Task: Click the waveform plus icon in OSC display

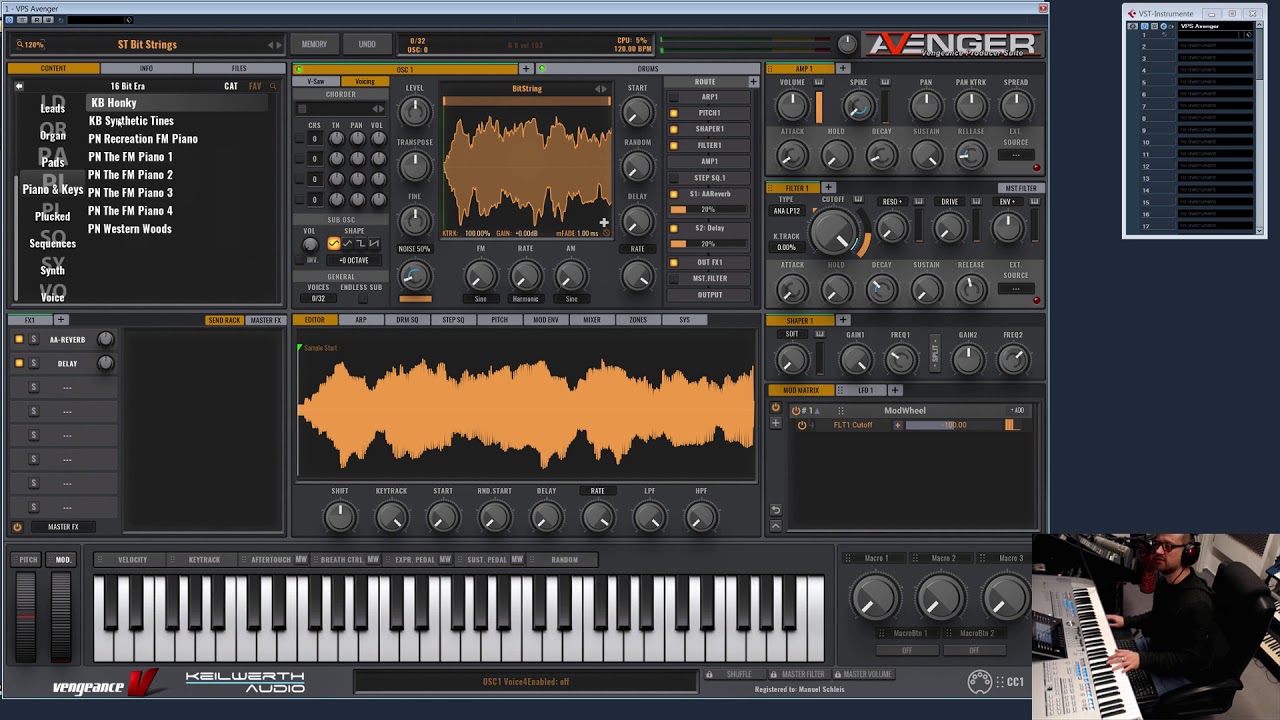Action: (604, 222)
